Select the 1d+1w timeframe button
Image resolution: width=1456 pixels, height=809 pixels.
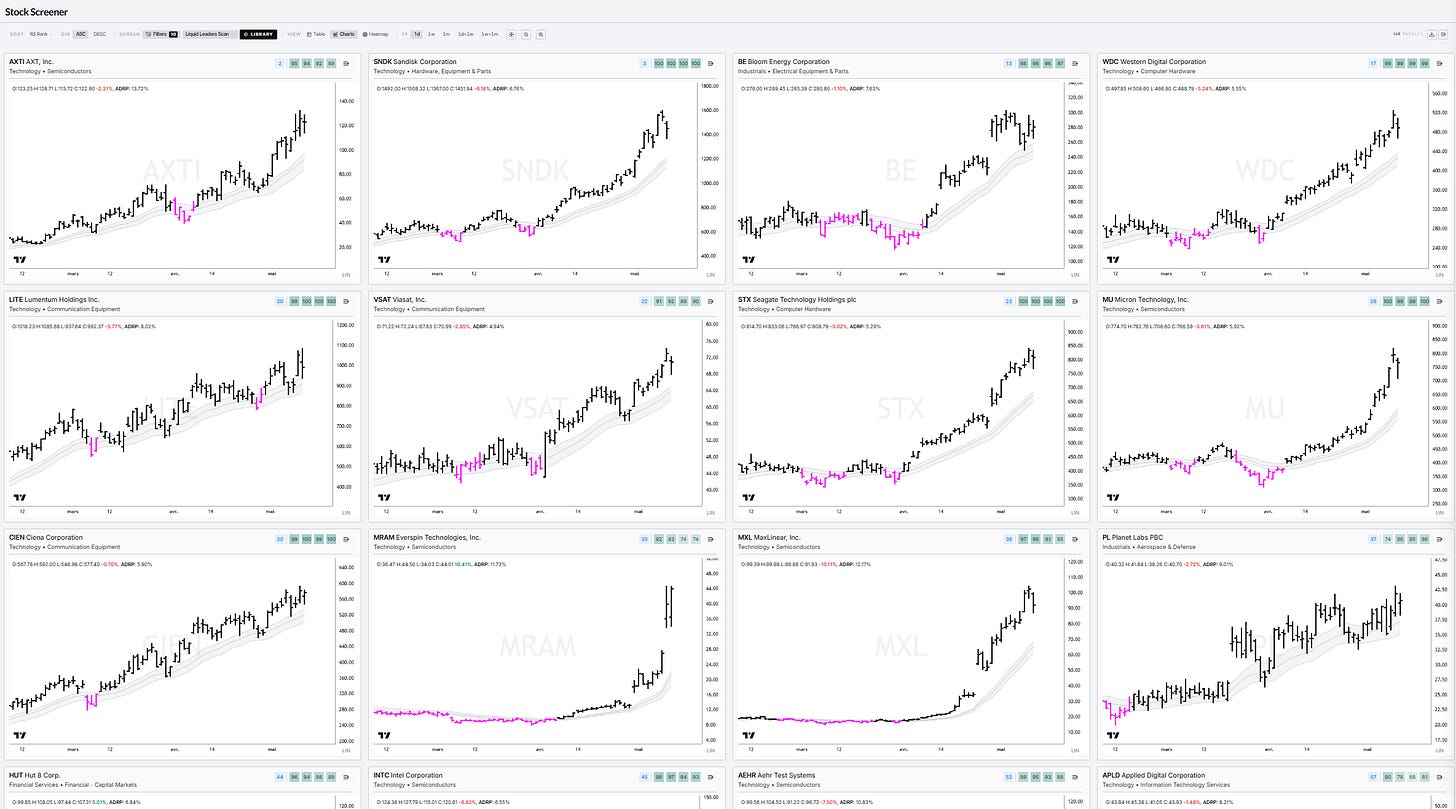pyautogui.click(x=466, y=34)
